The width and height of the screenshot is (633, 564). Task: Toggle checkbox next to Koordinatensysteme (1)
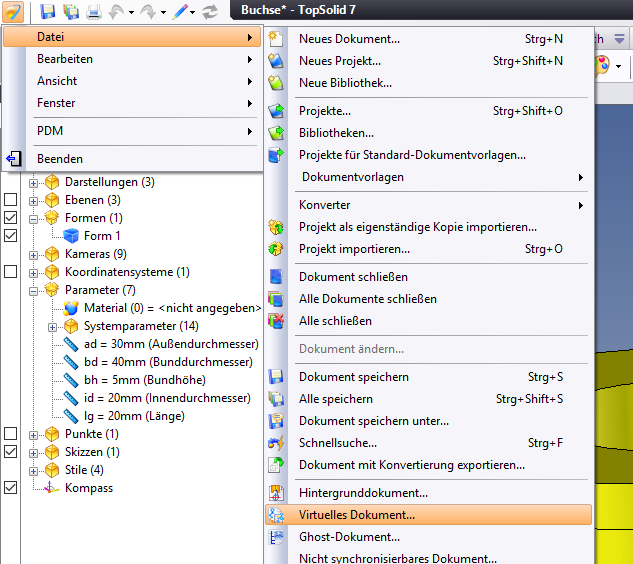(x=10, y=272)
